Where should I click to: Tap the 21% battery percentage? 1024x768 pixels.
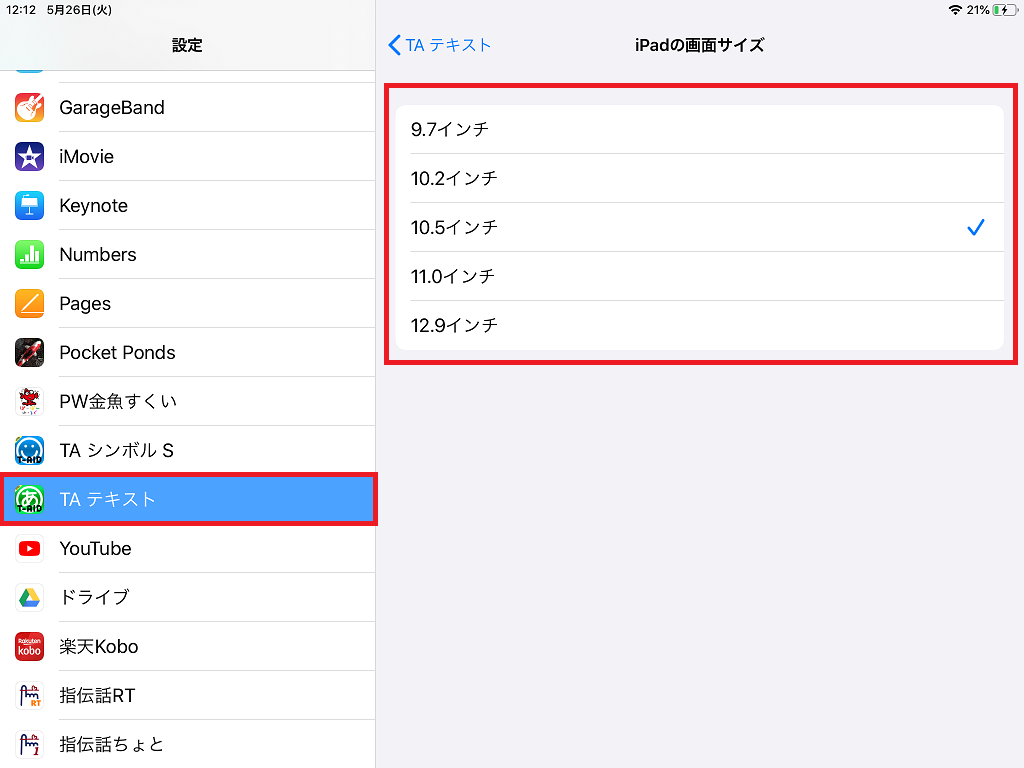click(x=978, y=10)
